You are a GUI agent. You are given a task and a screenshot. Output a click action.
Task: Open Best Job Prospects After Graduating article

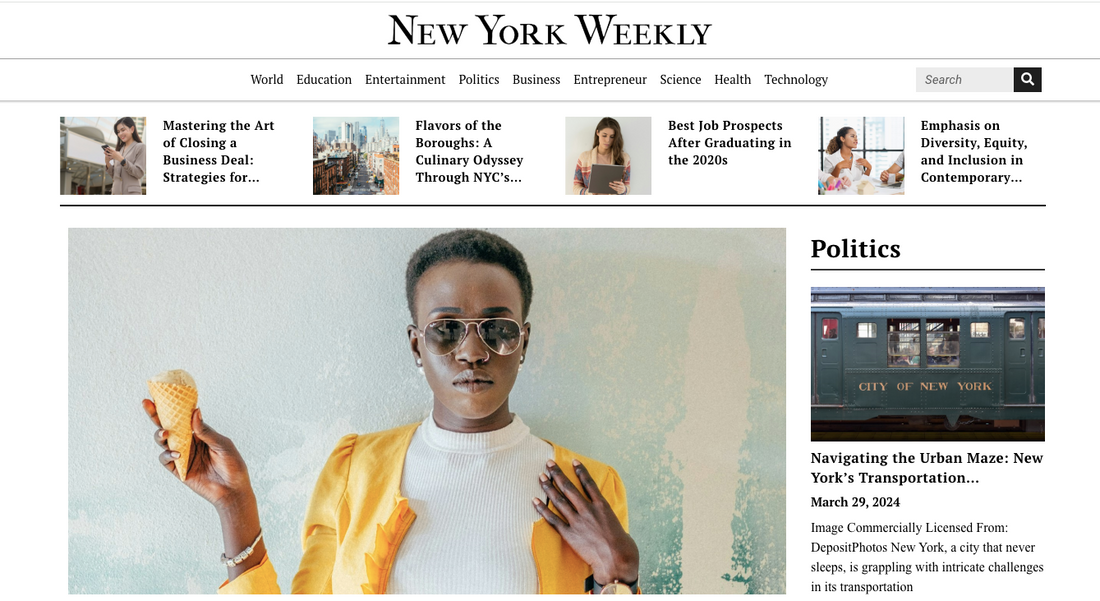pyautogui.click(x=730, y=143)
